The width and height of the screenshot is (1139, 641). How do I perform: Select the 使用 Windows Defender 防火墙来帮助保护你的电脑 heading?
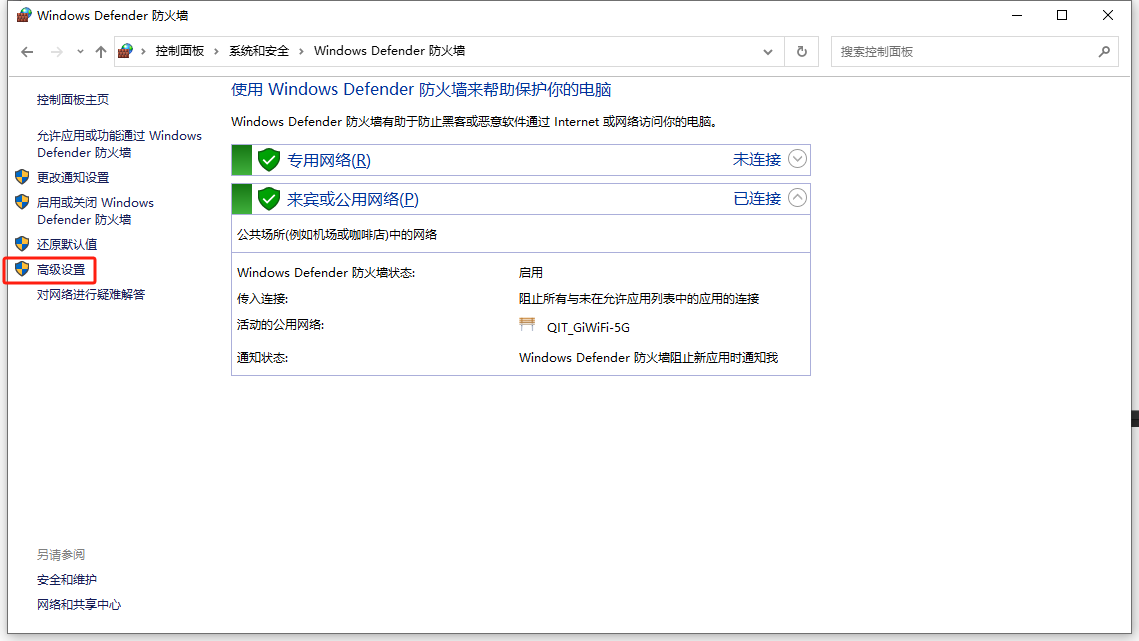tap(421, 89)
